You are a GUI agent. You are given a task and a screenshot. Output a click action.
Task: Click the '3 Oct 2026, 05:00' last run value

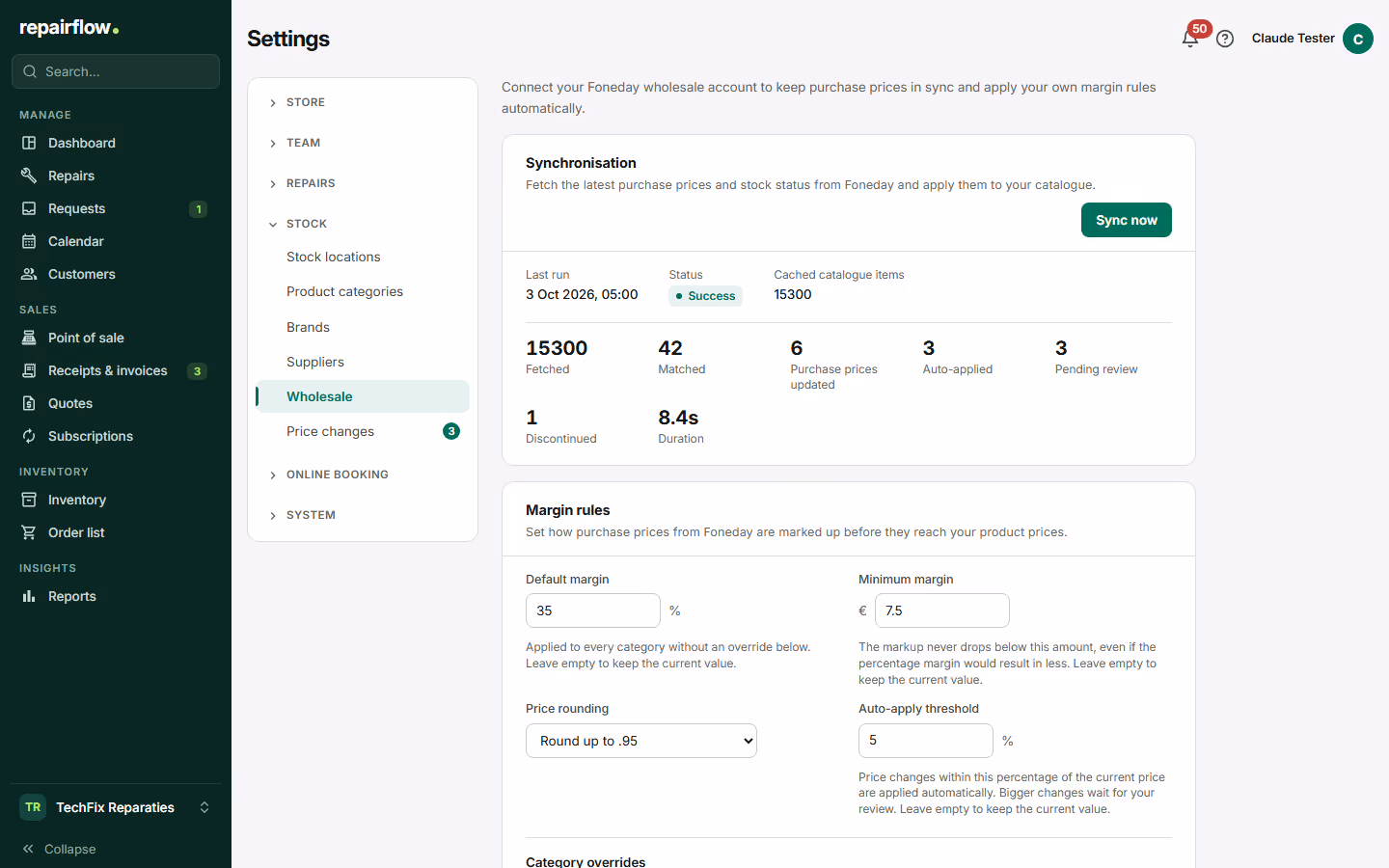(x=582, y=294)
